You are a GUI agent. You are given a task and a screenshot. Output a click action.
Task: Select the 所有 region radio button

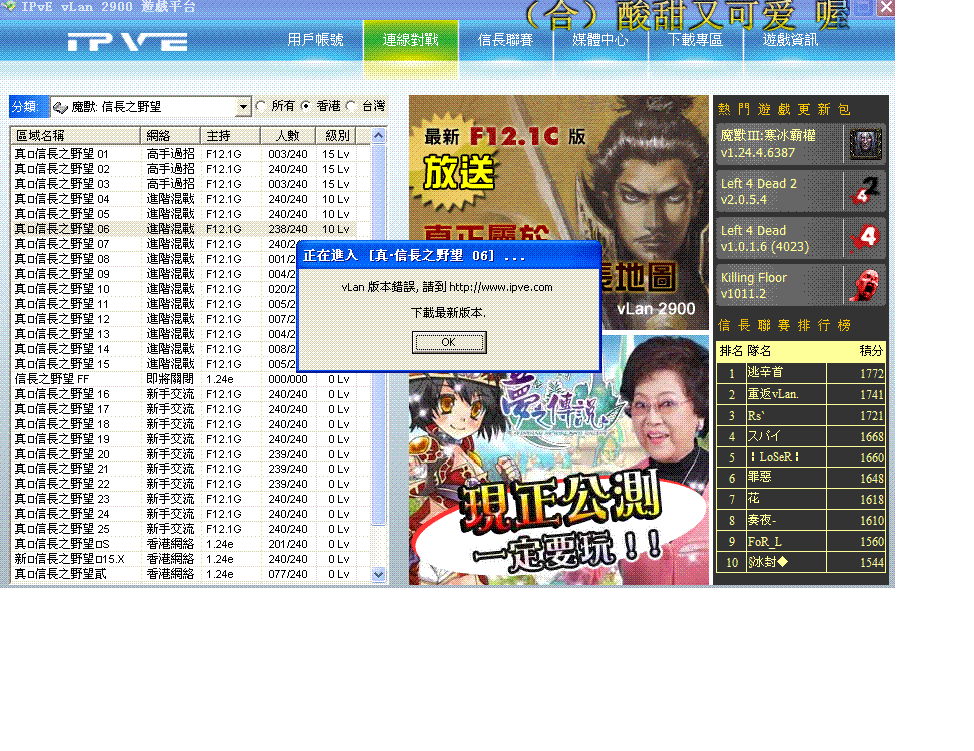[x=262, y=106]
